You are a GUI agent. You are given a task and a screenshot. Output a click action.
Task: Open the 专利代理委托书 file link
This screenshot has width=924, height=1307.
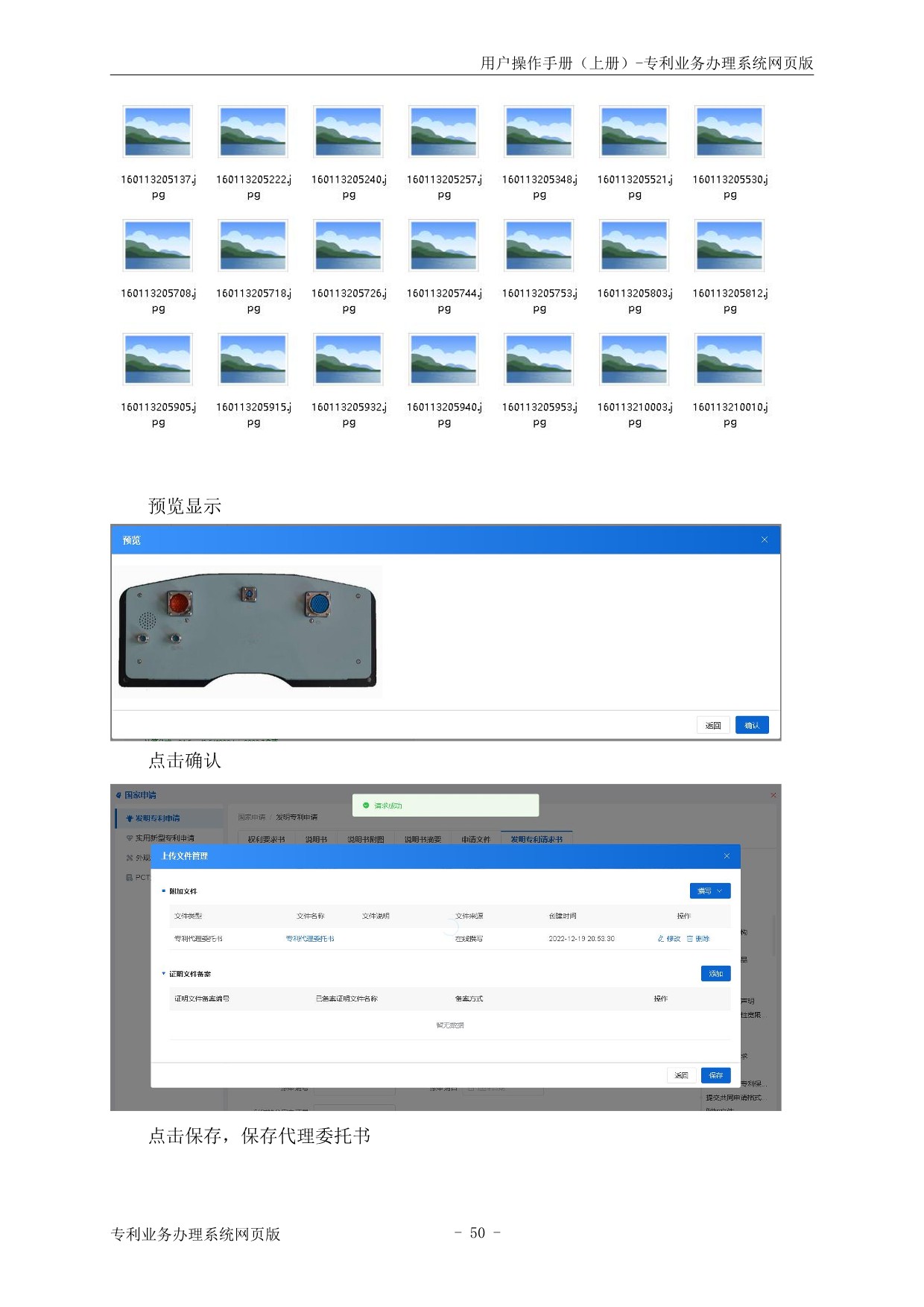310,939
